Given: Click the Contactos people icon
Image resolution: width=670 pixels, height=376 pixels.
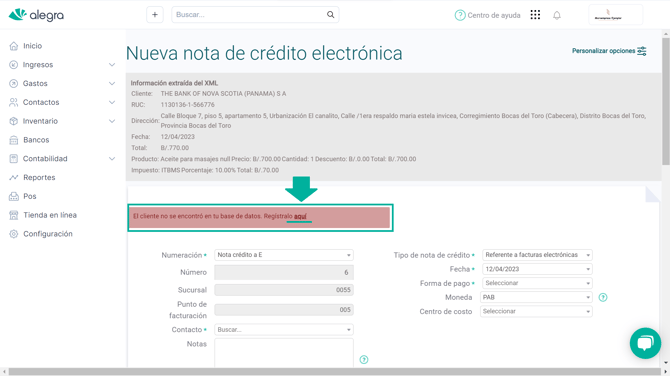Looking at the screenshot, I should coord(14,102).
